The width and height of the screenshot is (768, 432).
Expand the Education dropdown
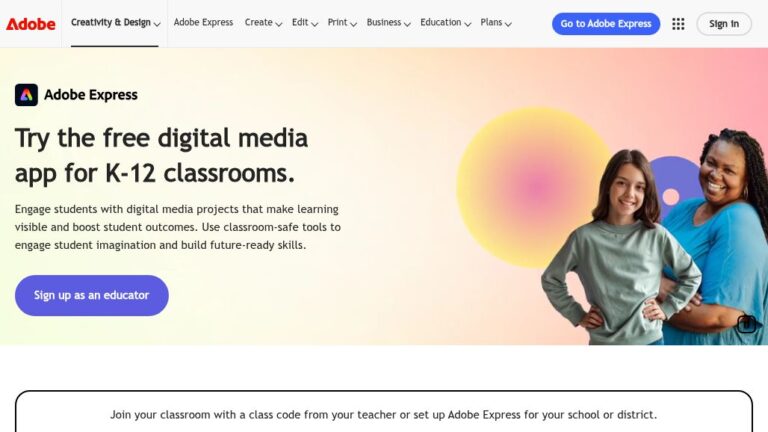[x=445, y=23]
